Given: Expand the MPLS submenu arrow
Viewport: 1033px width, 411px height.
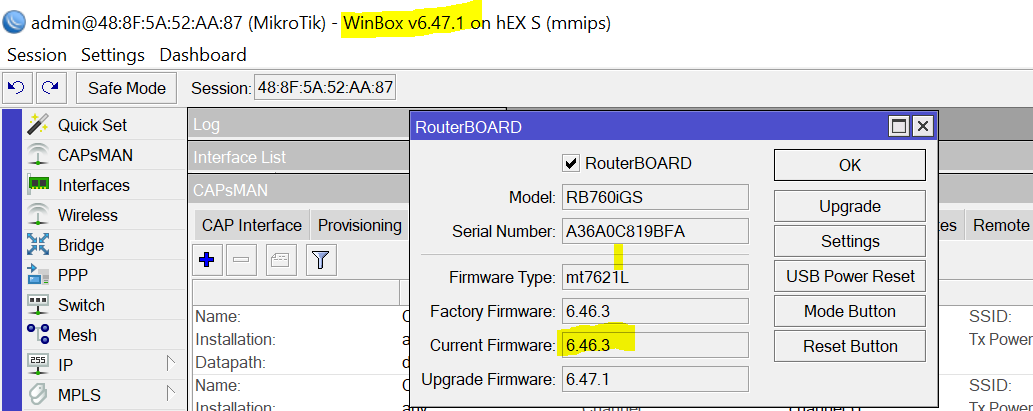Looking at the screenshot, I should 171,393.
